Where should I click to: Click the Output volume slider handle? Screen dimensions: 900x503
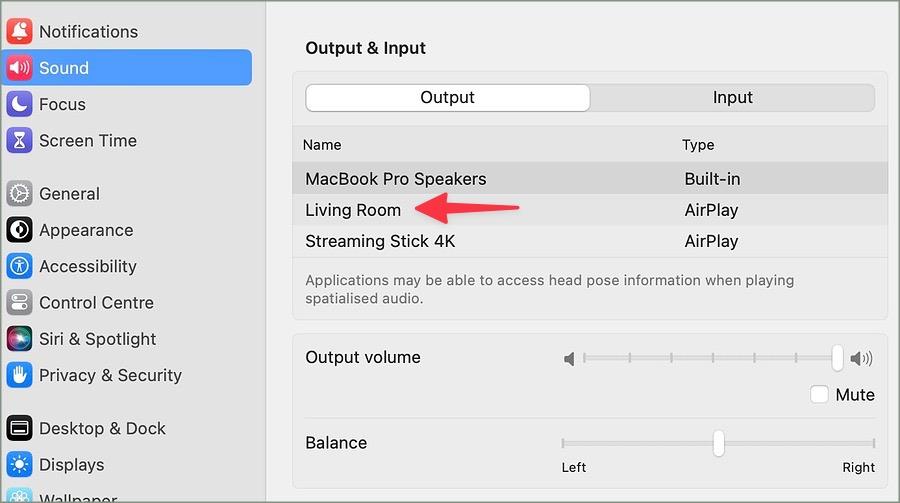click(837, 358)
